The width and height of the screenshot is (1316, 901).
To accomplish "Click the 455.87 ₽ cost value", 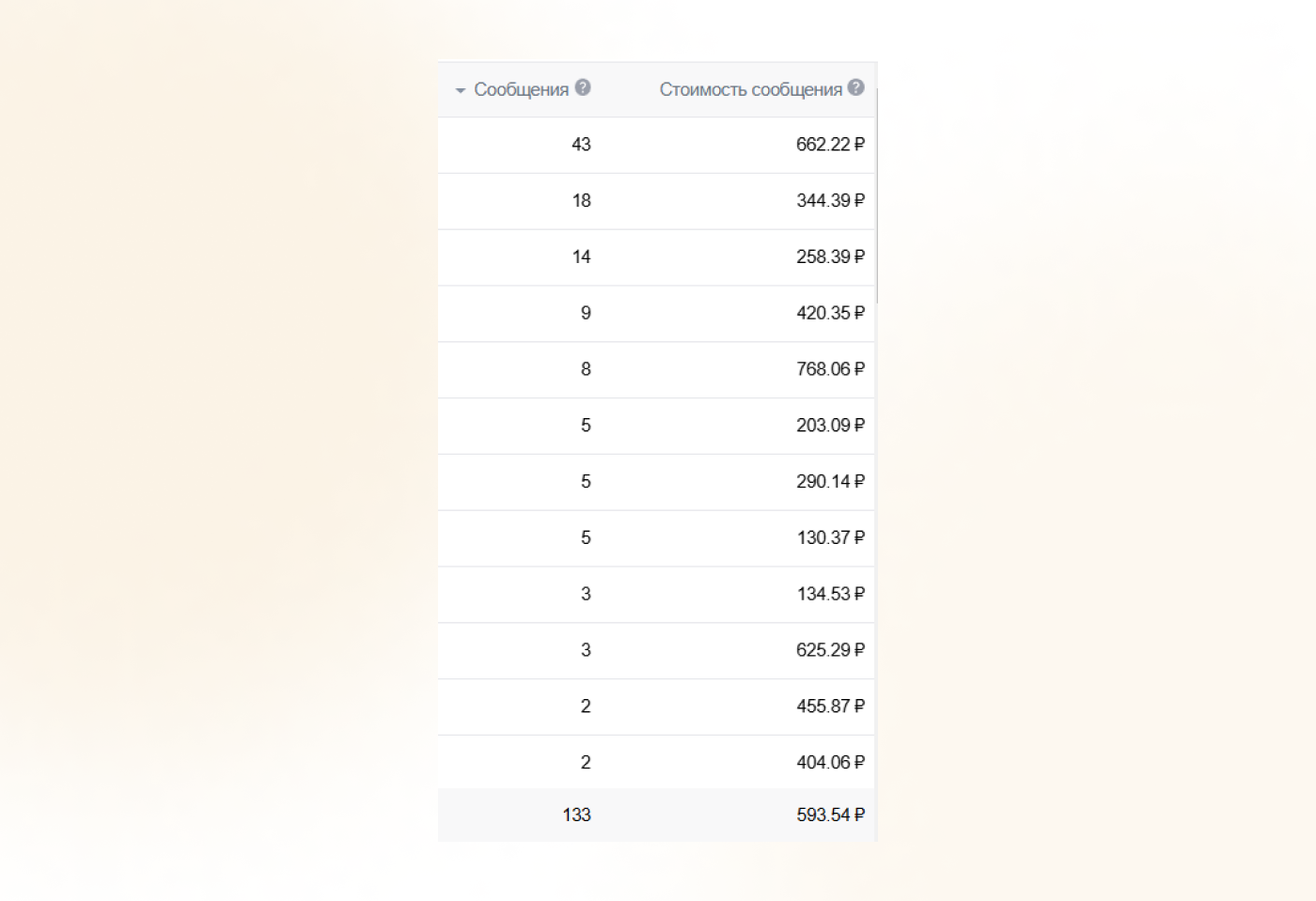I will (830, 707).
